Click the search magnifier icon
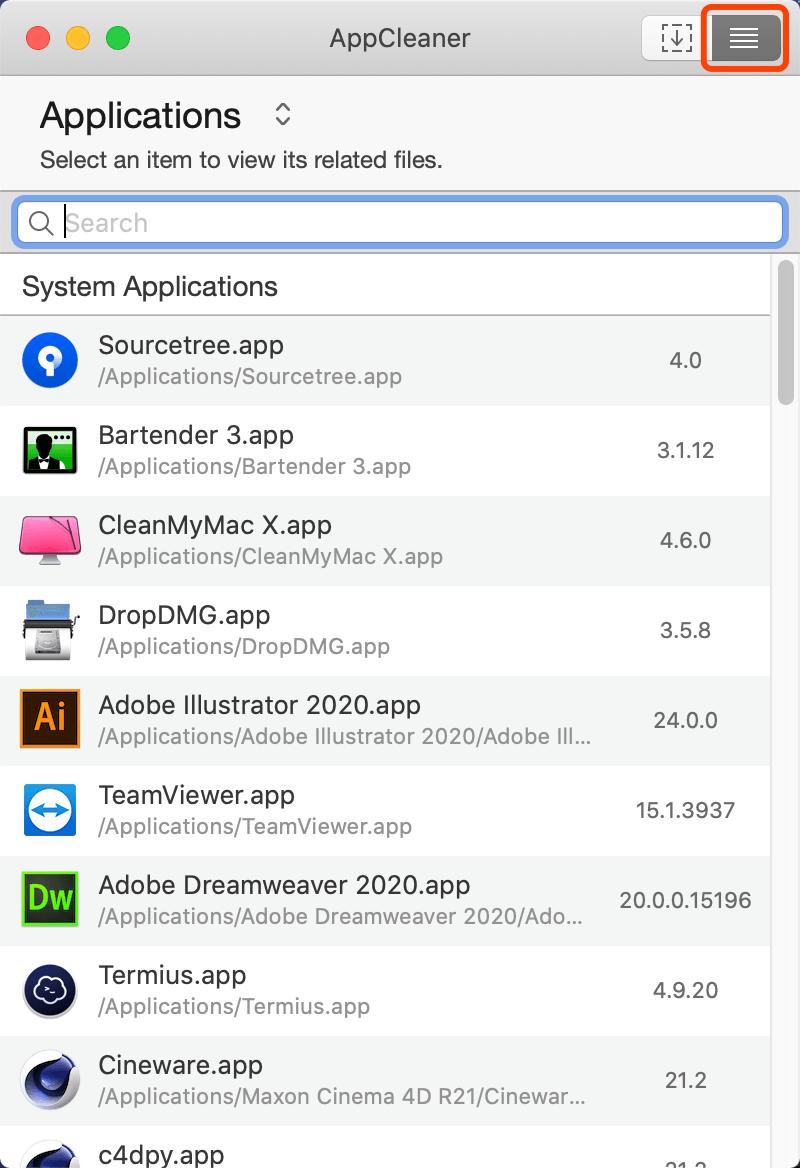 click(41, 223)
